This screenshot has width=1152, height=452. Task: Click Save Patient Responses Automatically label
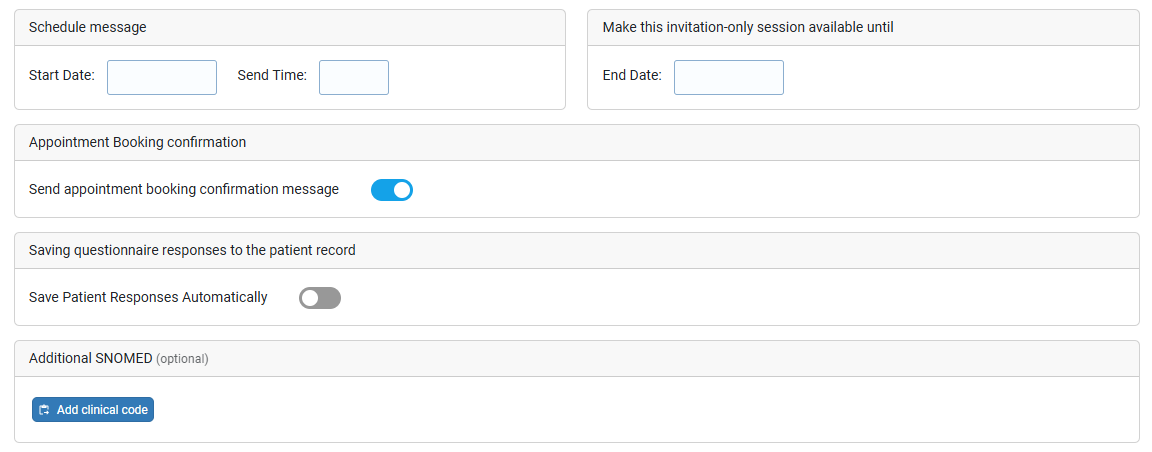(148, 297)
